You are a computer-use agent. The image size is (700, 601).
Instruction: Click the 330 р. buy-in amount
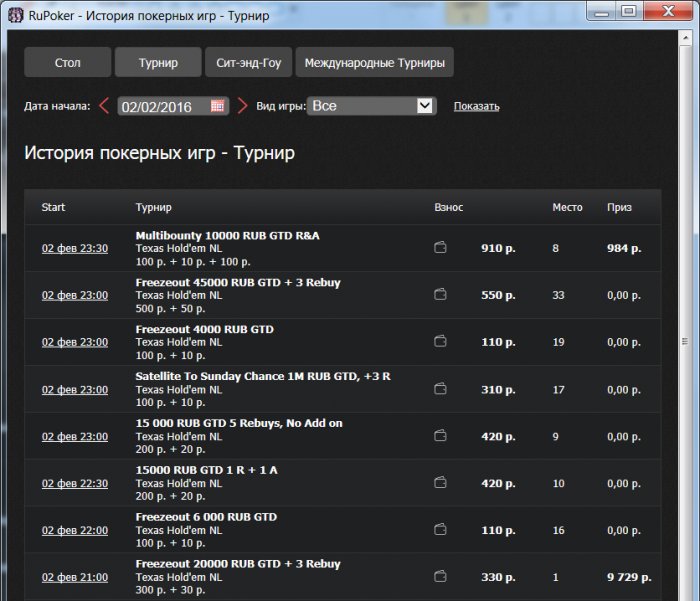(x=498, y=577)
